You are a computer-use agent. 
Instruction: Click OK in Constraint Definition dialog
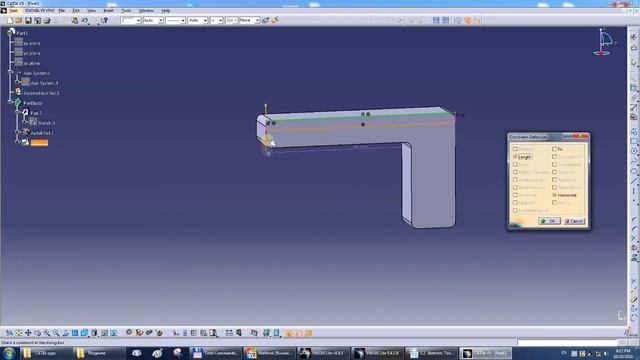tap(549, 221)
